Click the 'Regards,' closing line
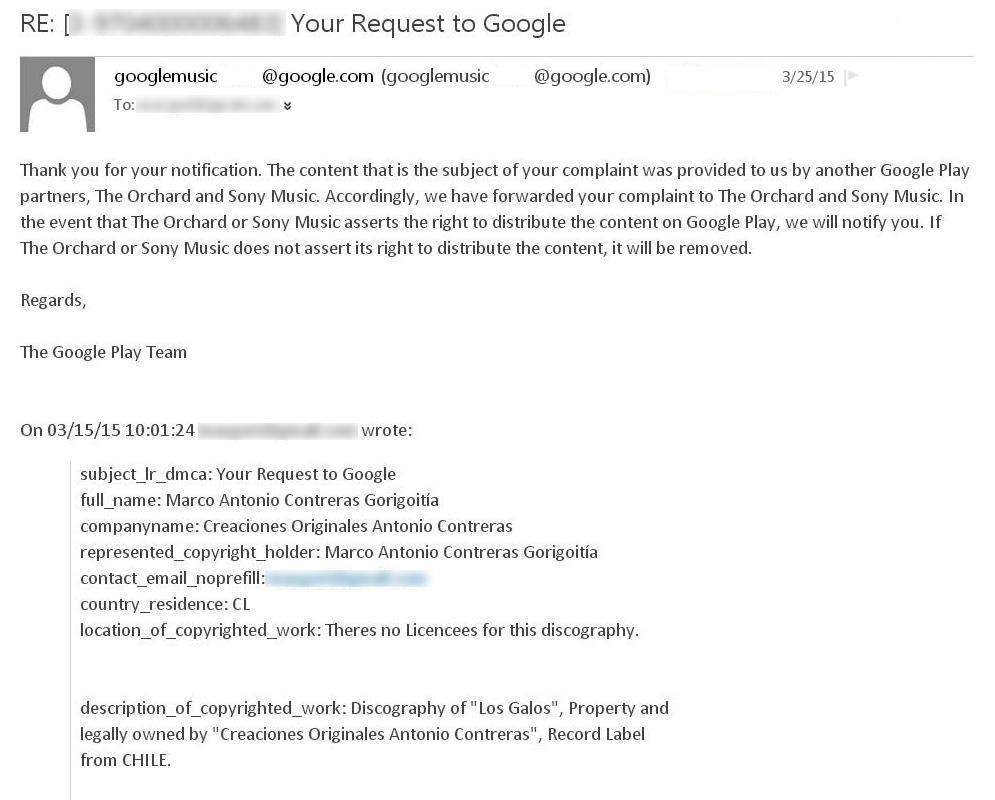995x800 pixels. pyautogui.click(x=54, y=300)
